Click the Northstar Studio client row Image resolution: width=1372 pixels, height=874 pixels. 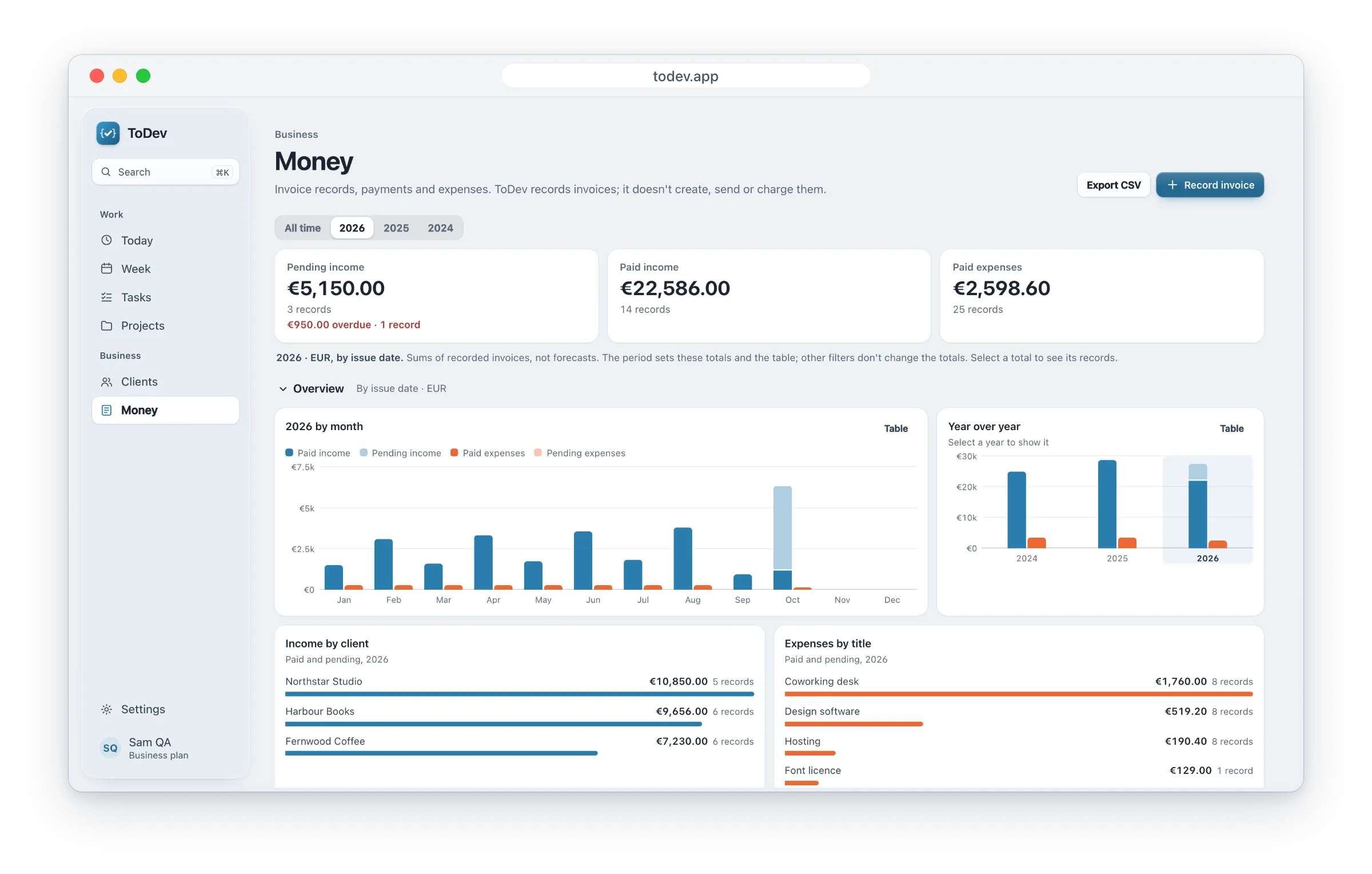(519, 686)
